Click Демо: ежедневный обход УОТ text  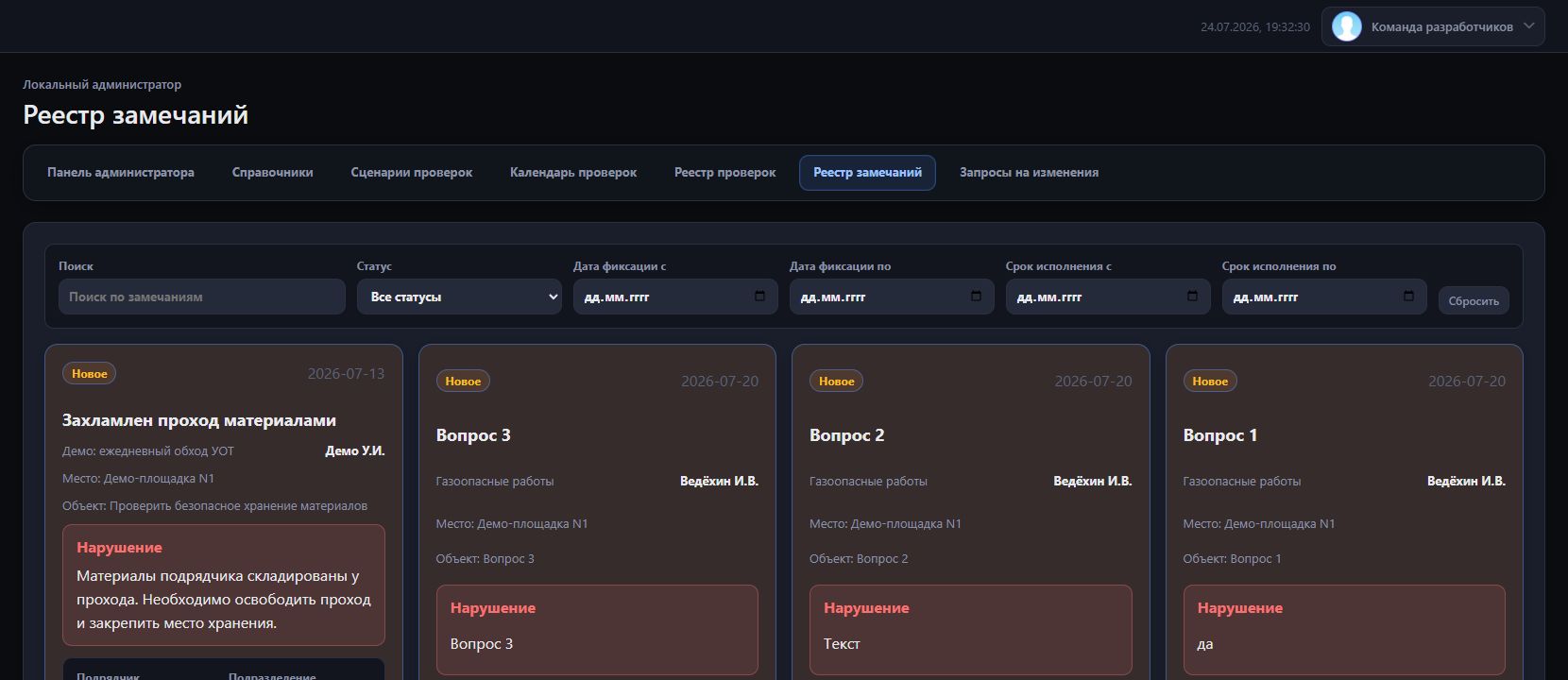point(148,451)
